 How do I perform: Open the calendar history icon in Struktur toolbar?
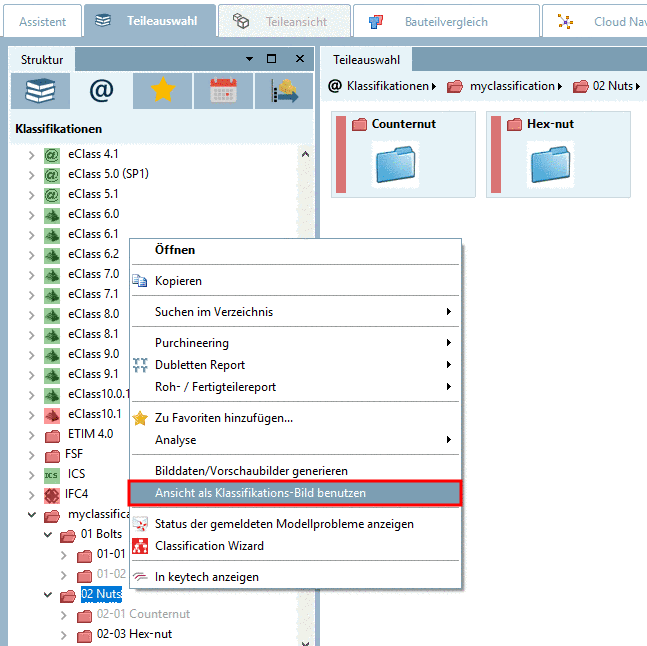(x=223, y=91)
